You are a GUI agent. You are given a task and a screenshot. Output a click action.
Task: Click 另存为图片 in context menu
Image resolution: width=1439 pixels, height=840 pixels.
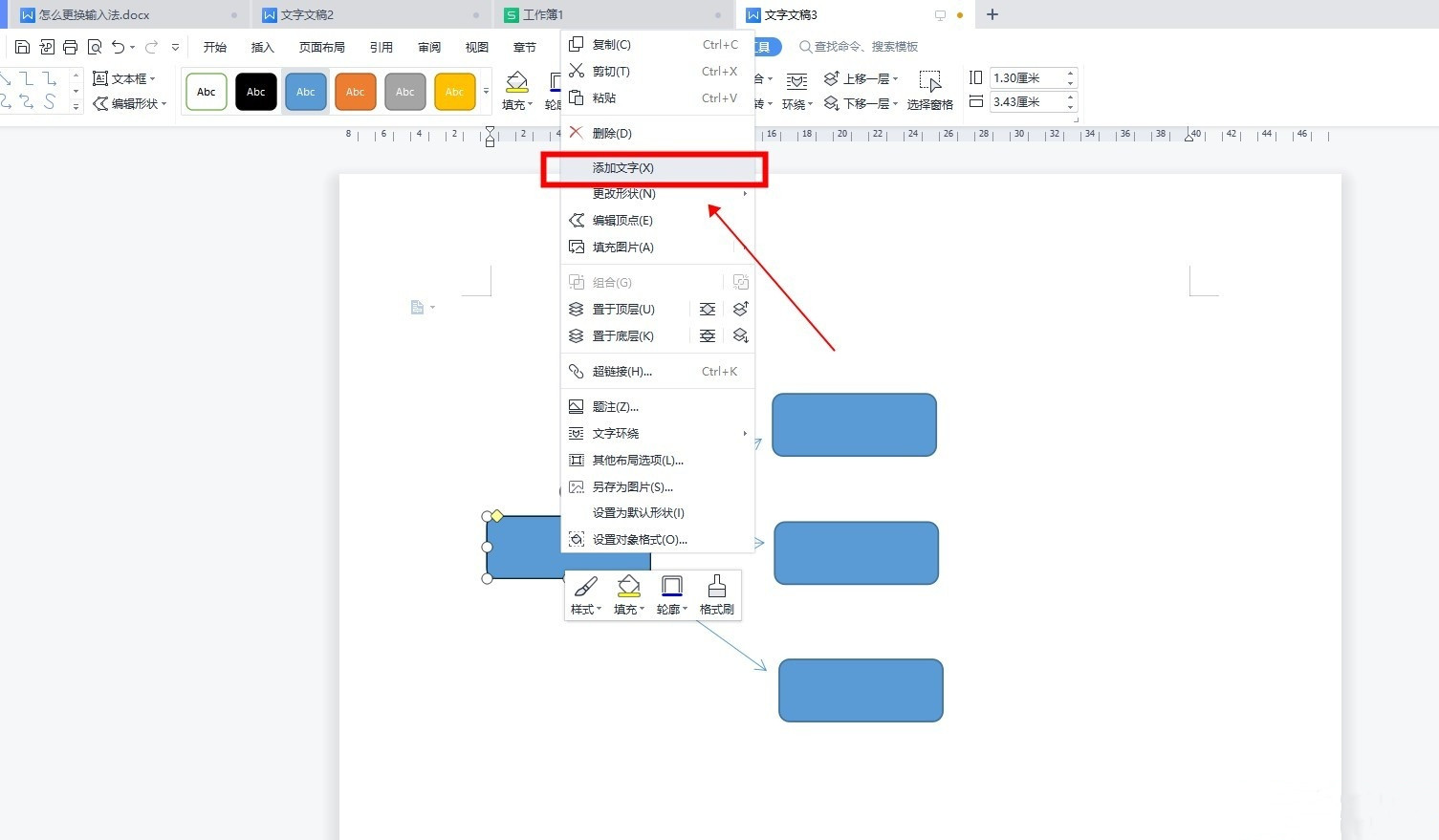(x=632, y=486)
